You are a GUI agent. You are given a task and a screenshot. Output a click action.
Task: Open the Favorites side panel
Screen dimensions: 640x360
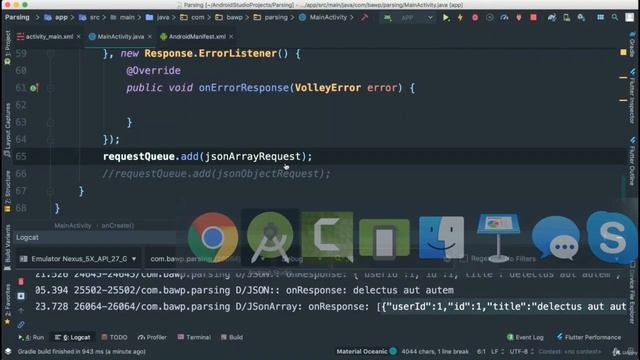[x=7, y=304]
